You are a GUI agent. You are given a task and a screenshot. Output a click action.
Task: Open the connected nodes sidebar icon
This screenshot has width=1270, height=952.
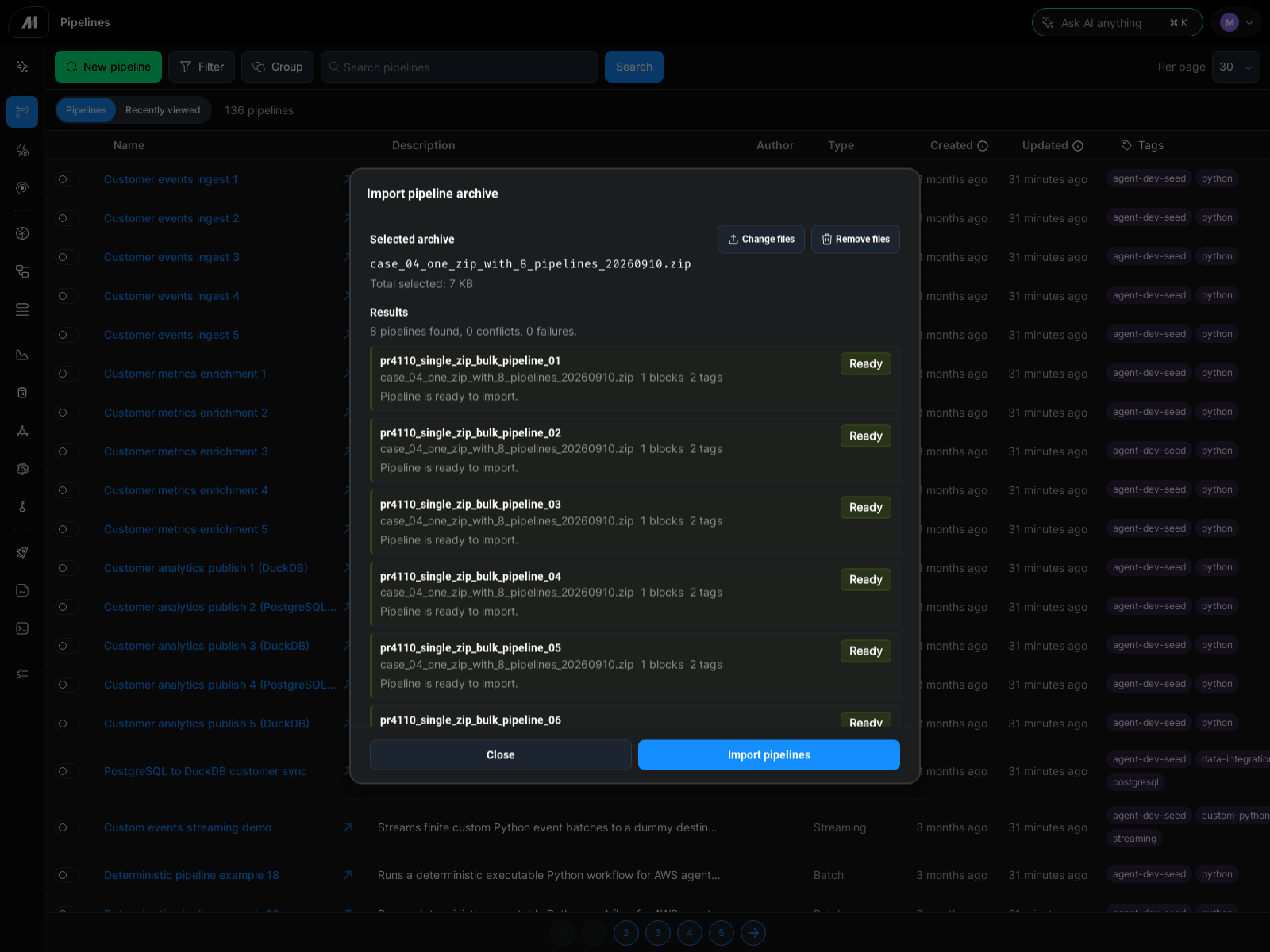tap(22, 431)
